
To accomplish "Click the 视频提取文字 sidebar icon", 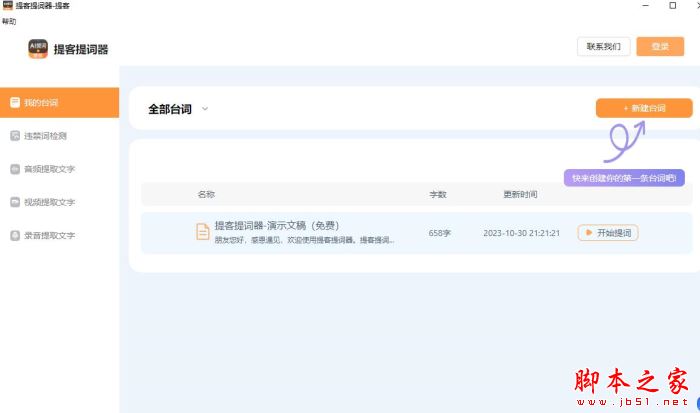I will [x=15, y=202].
